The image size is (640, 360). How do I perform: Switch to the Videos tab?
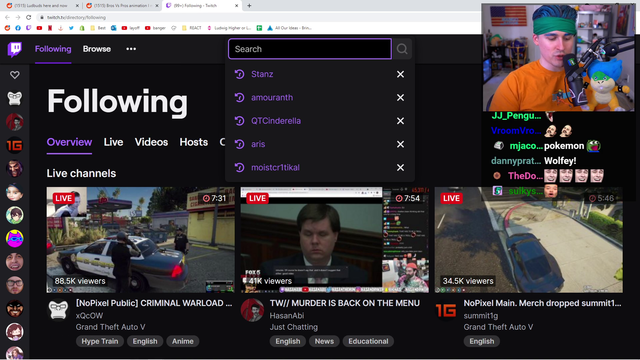coord(151,142)
